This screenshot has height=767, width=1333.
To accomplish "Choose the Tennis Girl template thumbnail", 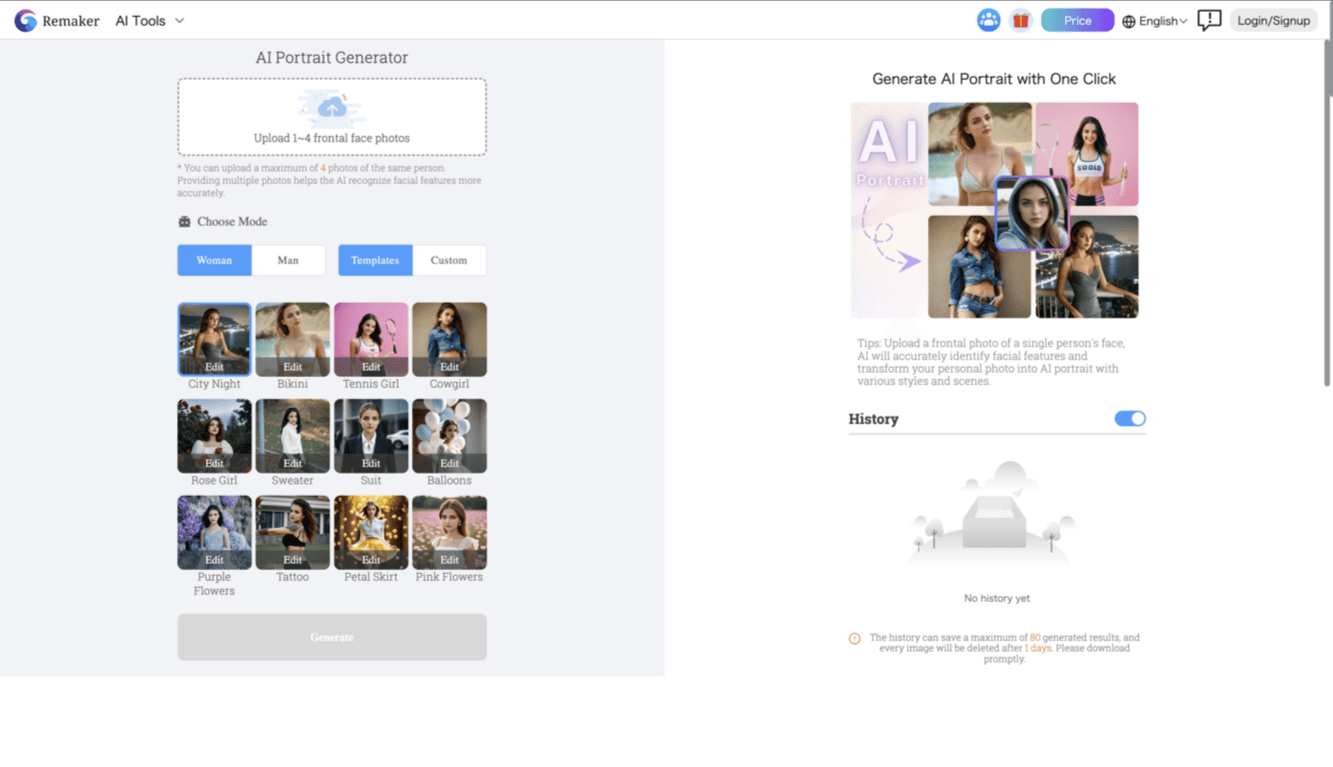I will point(371,339).
